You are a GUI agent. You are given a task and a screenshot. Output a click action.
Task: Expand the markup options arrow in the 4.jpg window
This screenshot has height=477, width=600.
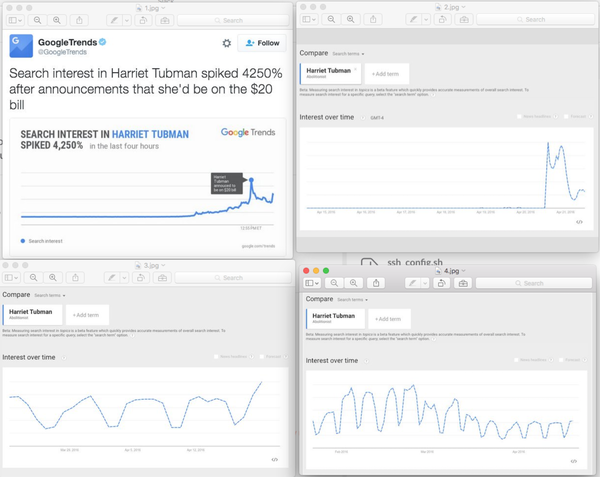pyautogui.click(x=425, y=283)
